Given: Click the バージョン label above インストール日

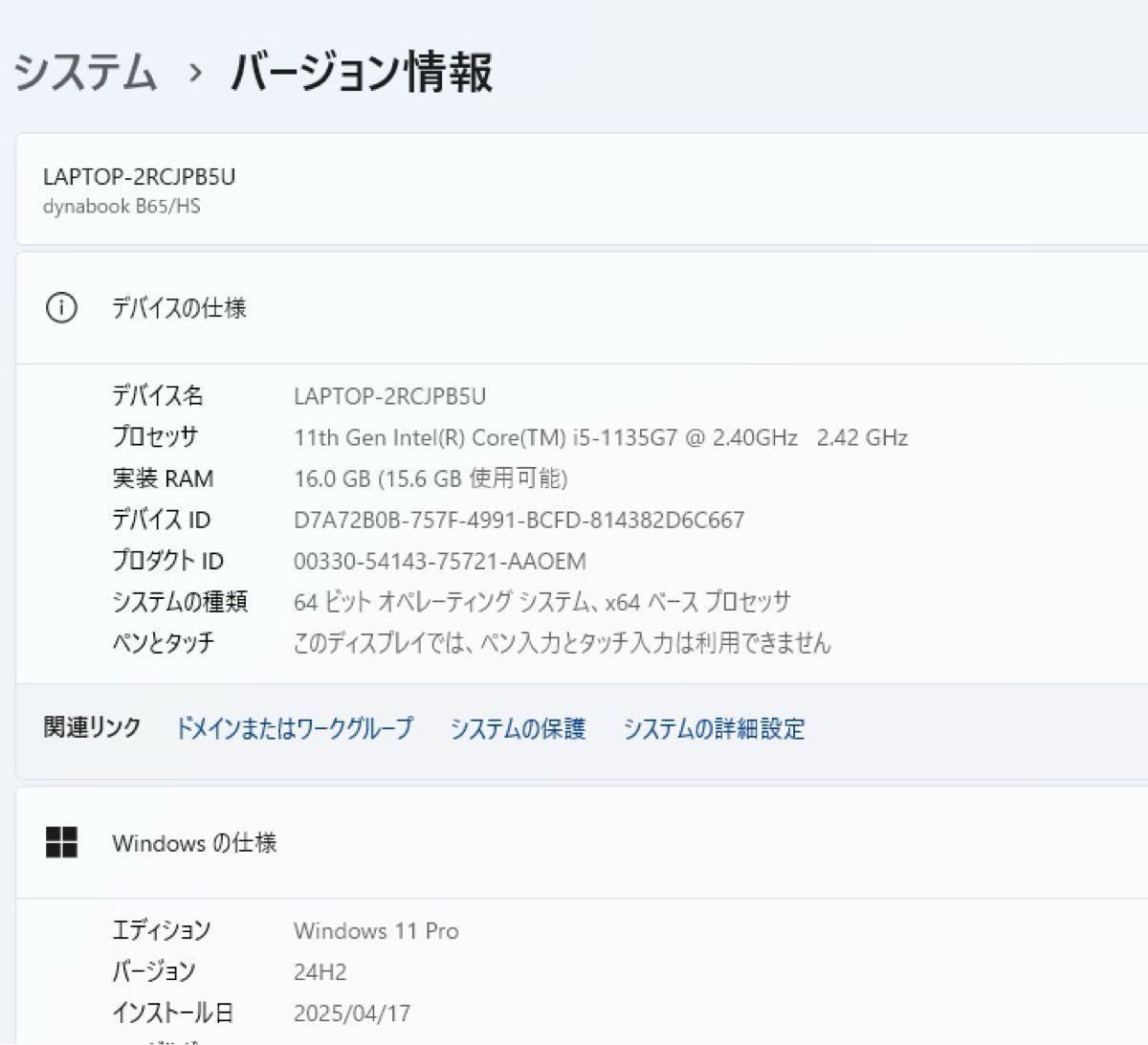Looking at the screenshot, I should pyautogui.click(x=153, y=970).
